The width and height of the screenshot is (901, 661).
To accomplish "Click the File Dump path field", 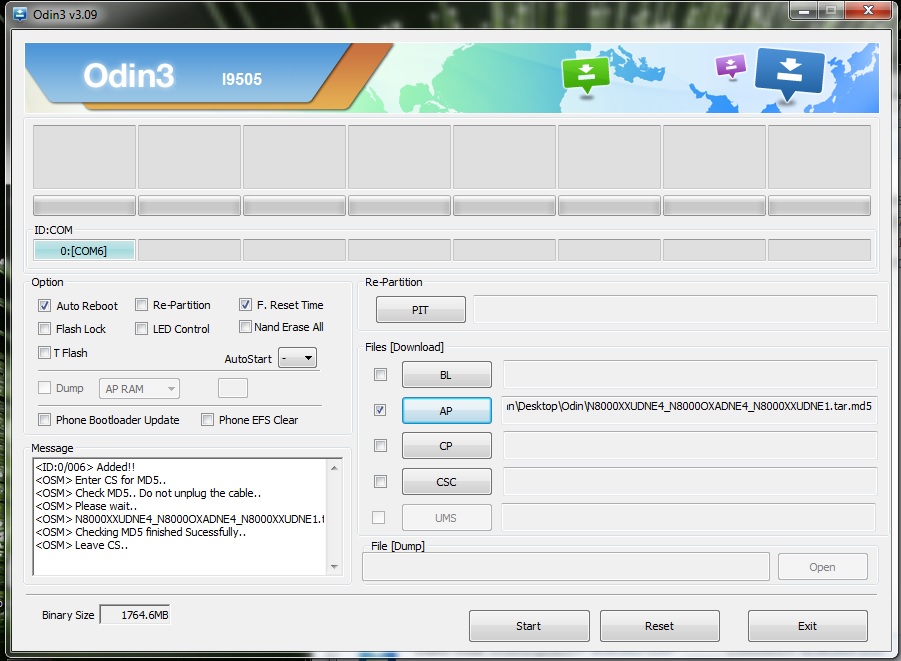I will pyautogui.click(x=566, y=567).
